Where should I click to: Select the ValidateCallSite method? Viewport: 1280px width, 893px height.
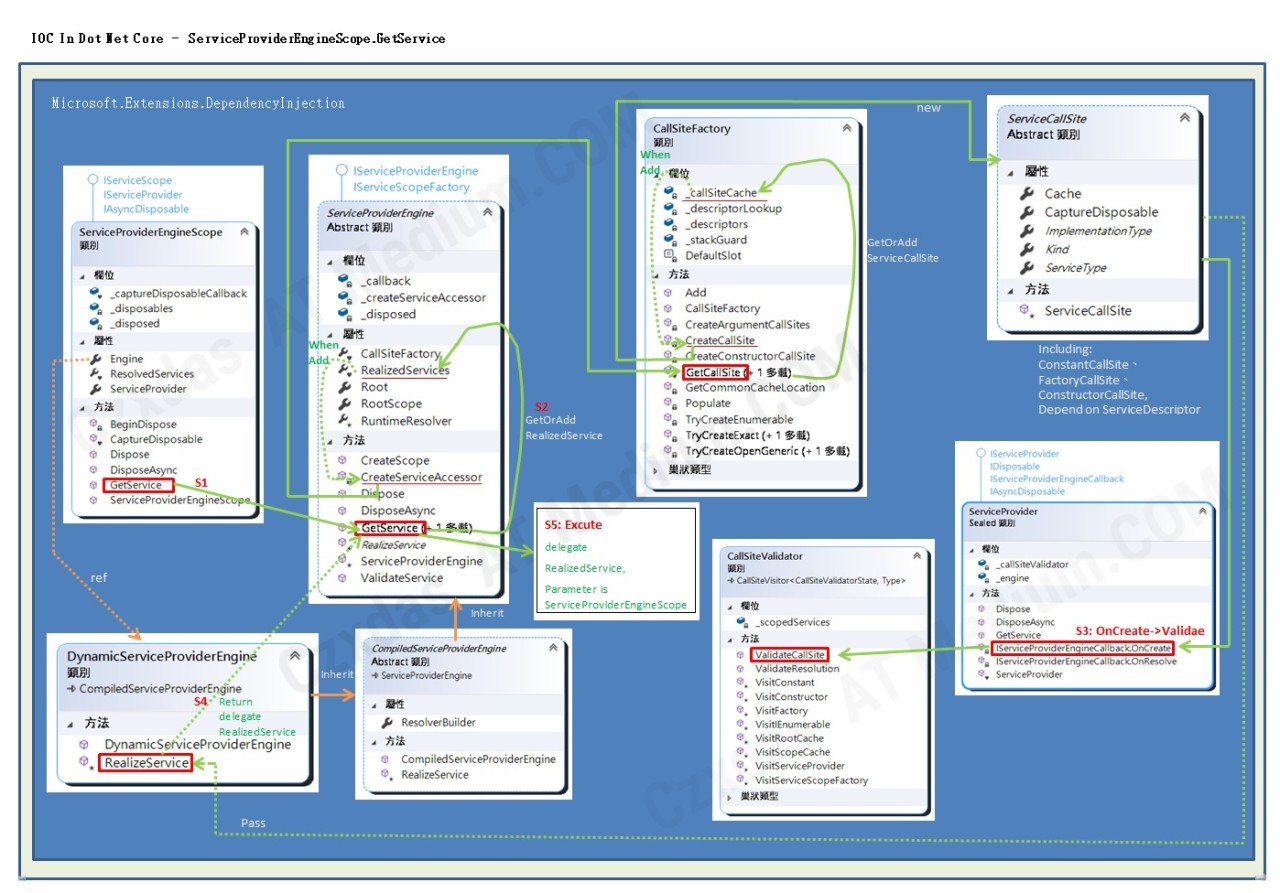pos(789,654)
